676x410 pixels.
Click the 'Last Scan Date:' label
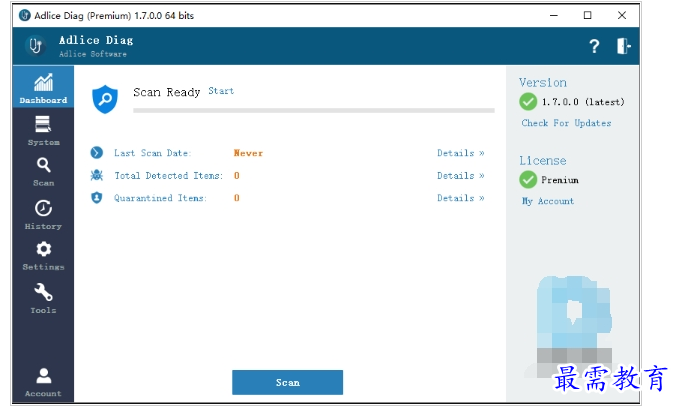coord(153,153)
